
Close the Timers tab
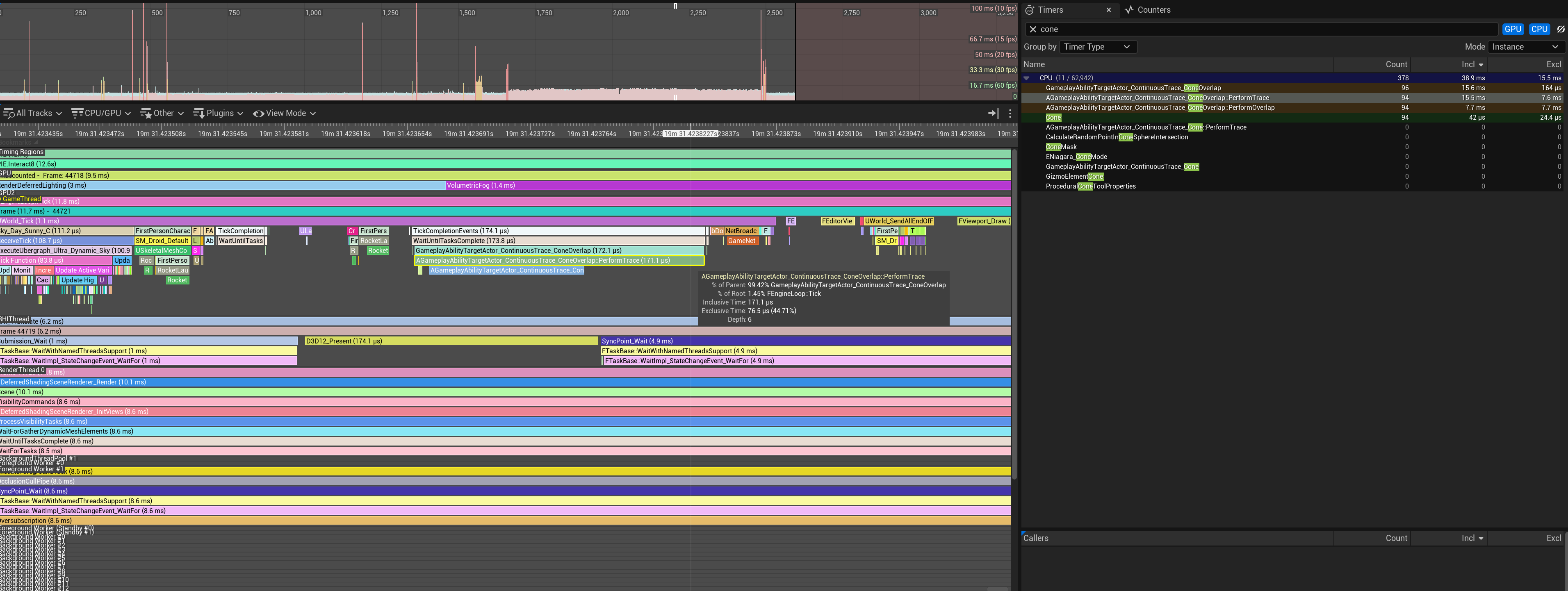(x=1108, y=10)
